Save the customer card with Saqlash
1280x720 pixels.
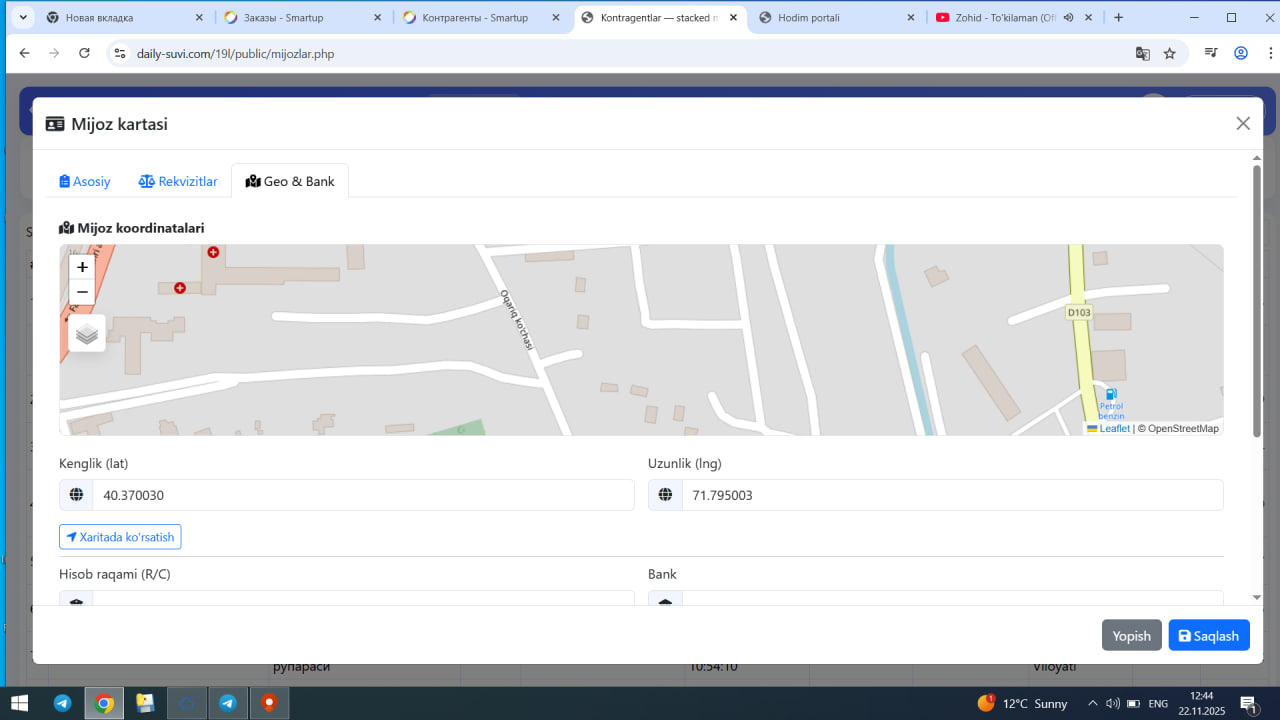click(x=1209, y=635)
